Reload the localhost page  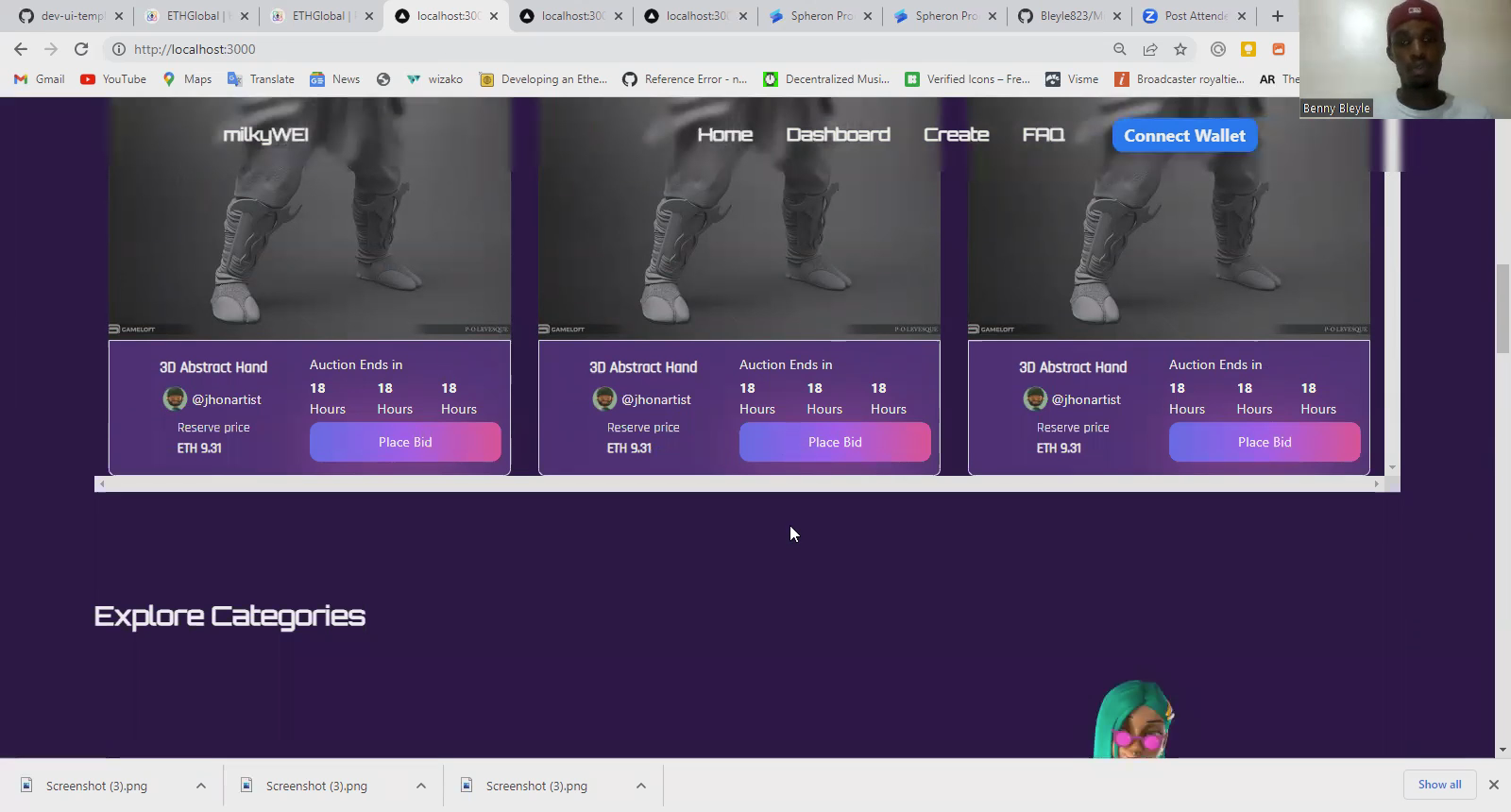point(81,49)
